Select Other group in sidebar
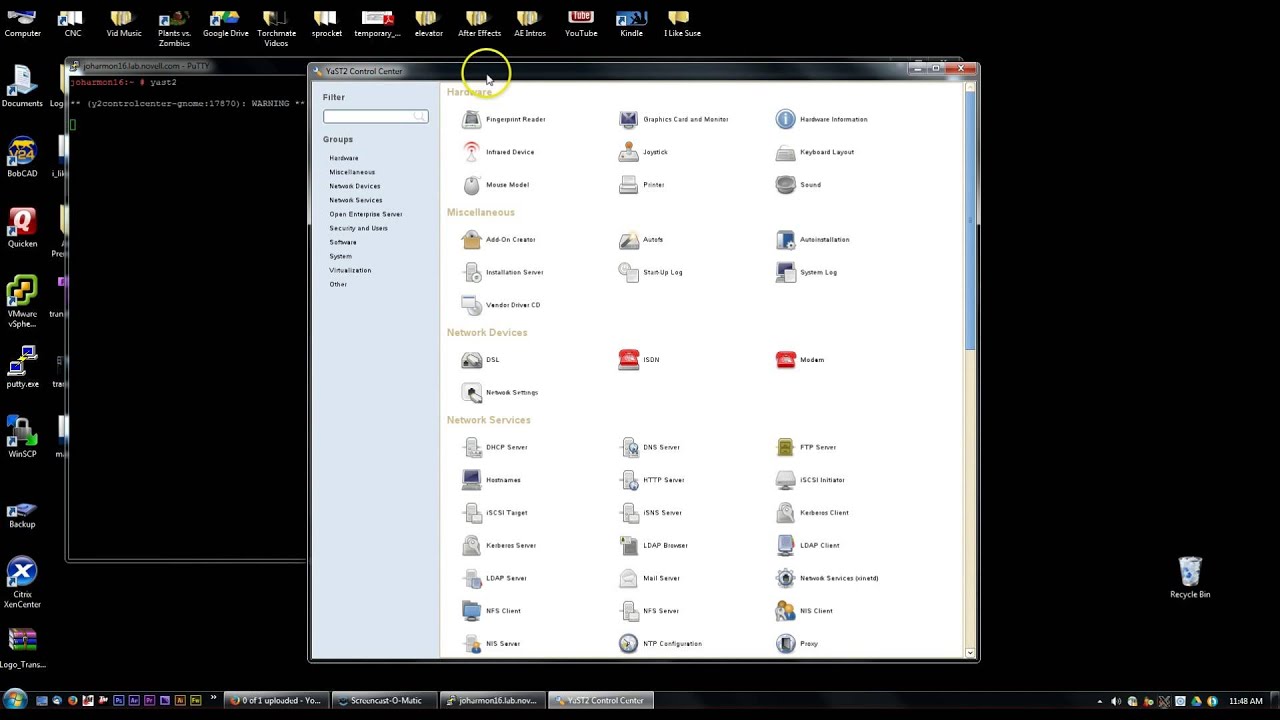Image resolution: width=1280 pixels, height=720 pixels. pos(338,284)
